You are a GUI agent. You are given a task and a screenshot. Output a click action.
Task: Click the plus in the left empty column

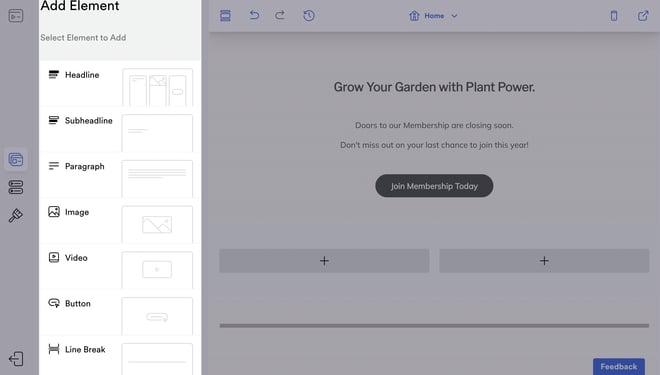pos(324,261)
